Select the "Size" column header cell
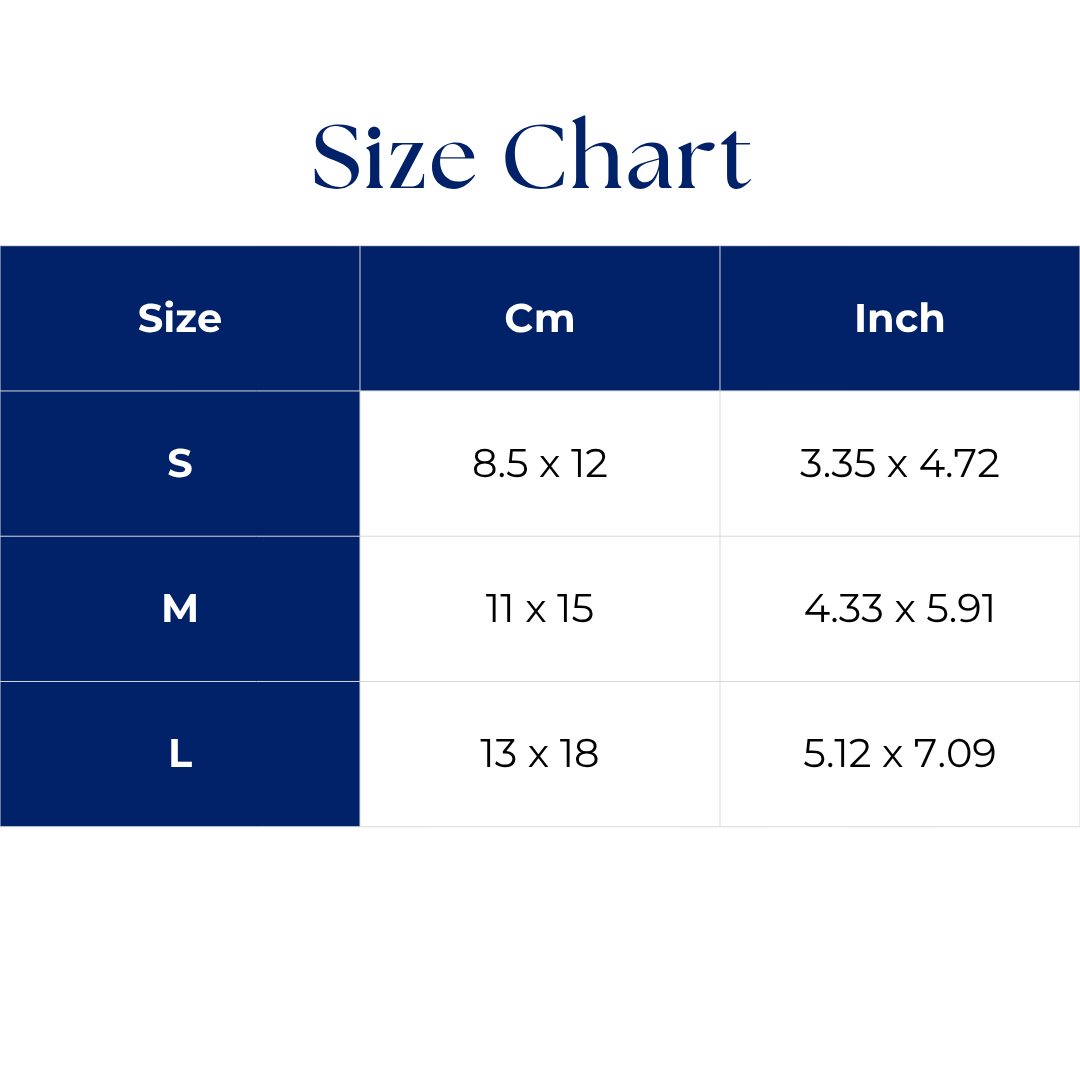This screenshot has height=1080, width=1080. [x=180, y=319]
